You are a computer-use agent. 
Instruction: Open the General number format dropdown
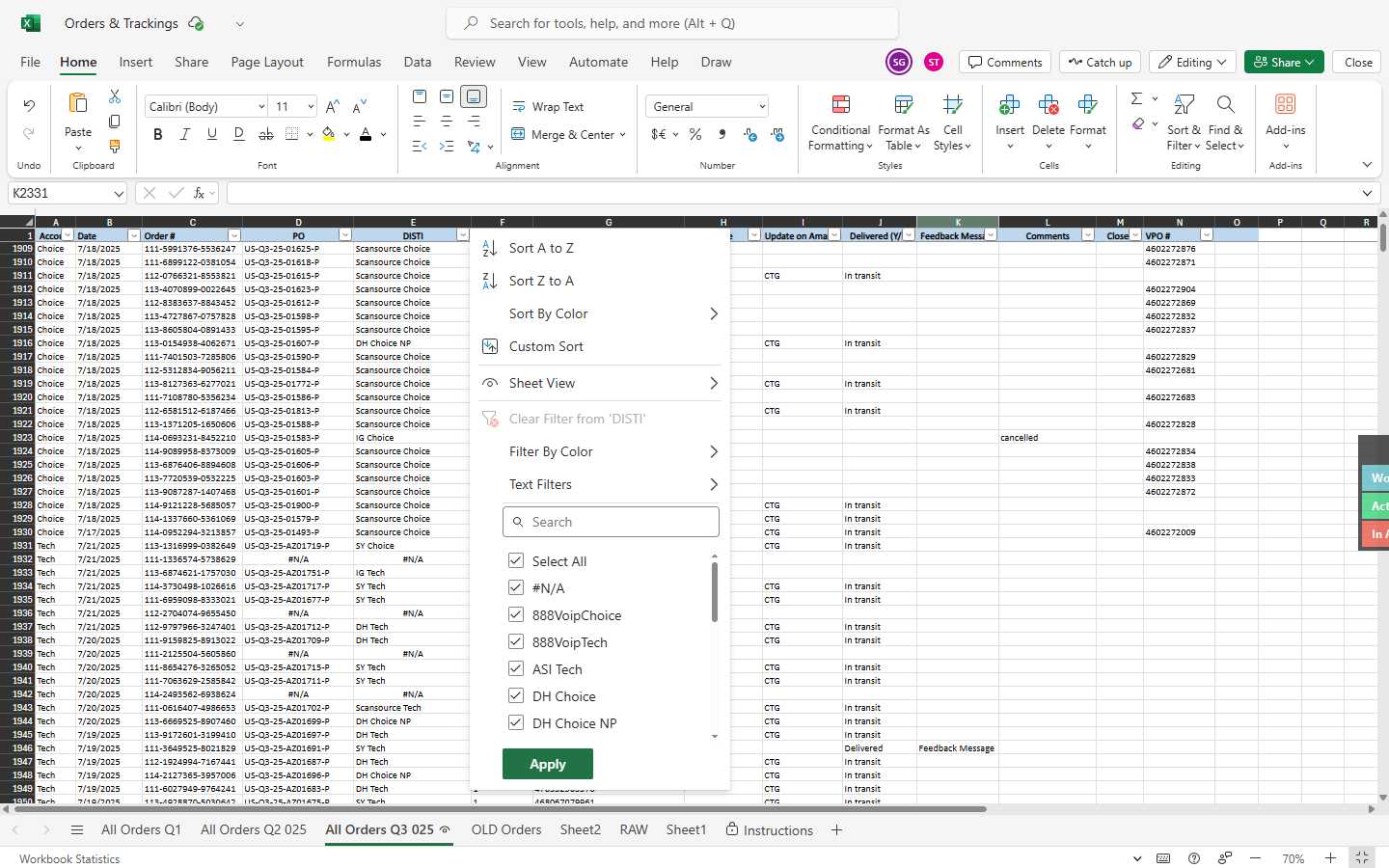762,106
